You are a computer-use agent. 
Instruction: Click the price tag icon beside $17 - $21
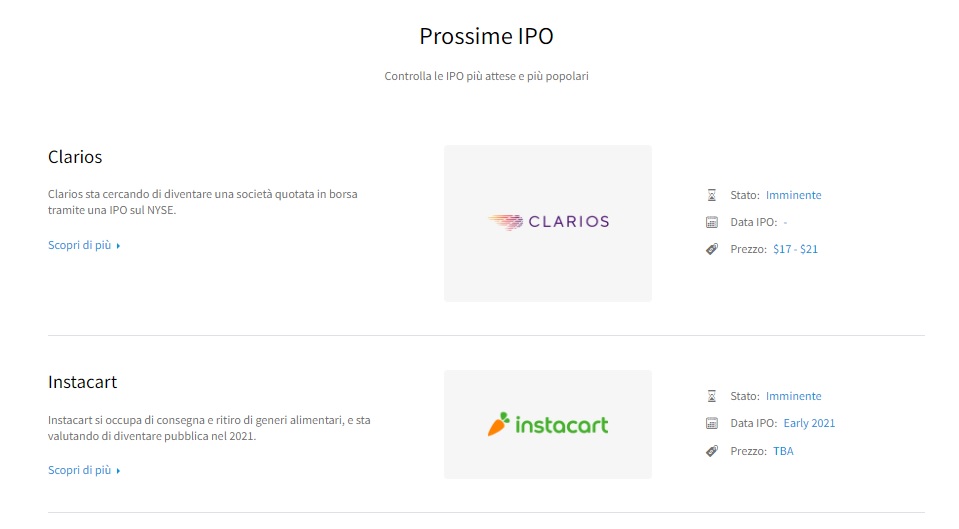coord(711,249)
